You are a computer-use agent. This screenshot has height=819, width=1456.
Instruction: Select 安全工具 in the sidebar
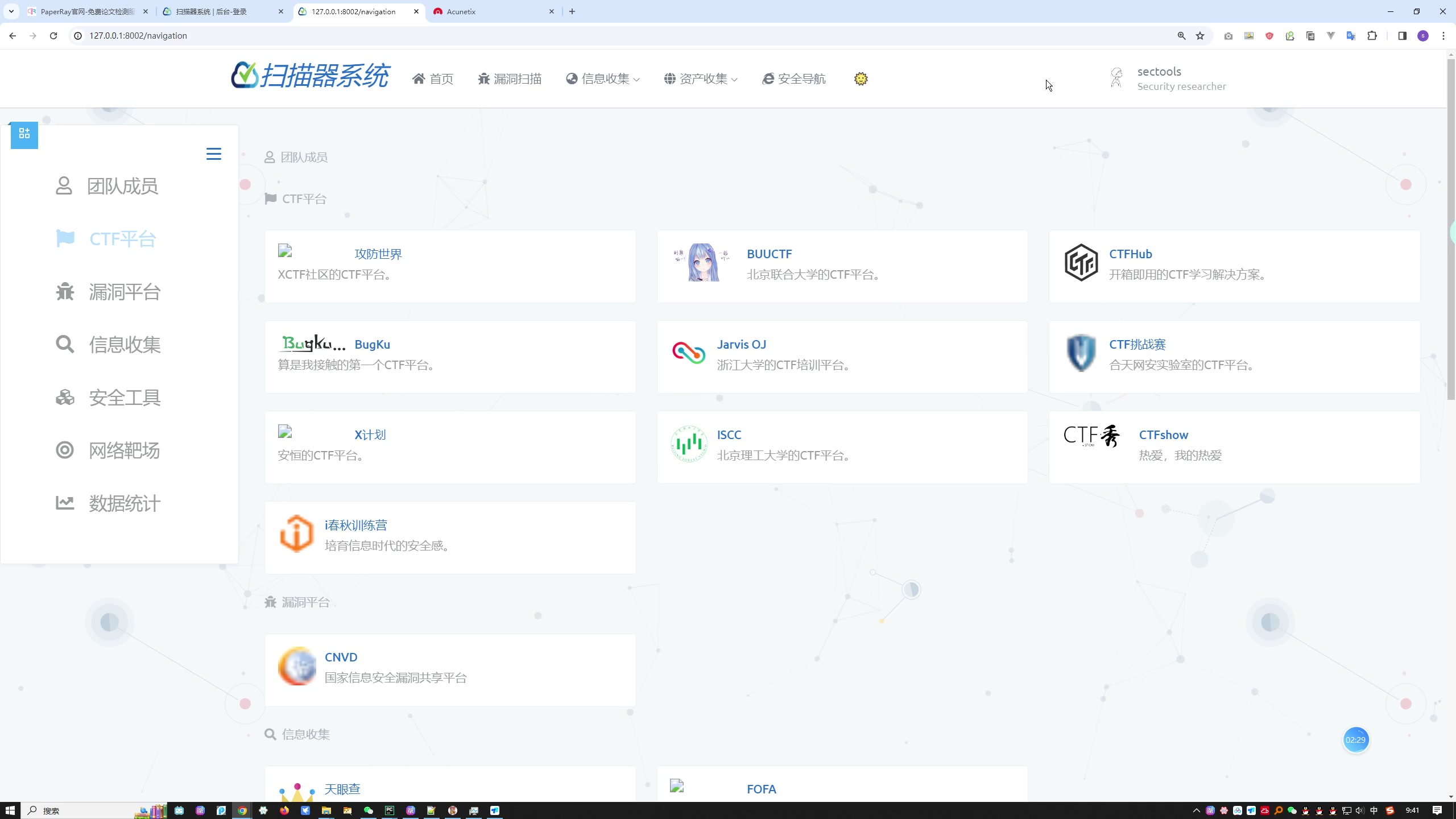coord(108,398)
